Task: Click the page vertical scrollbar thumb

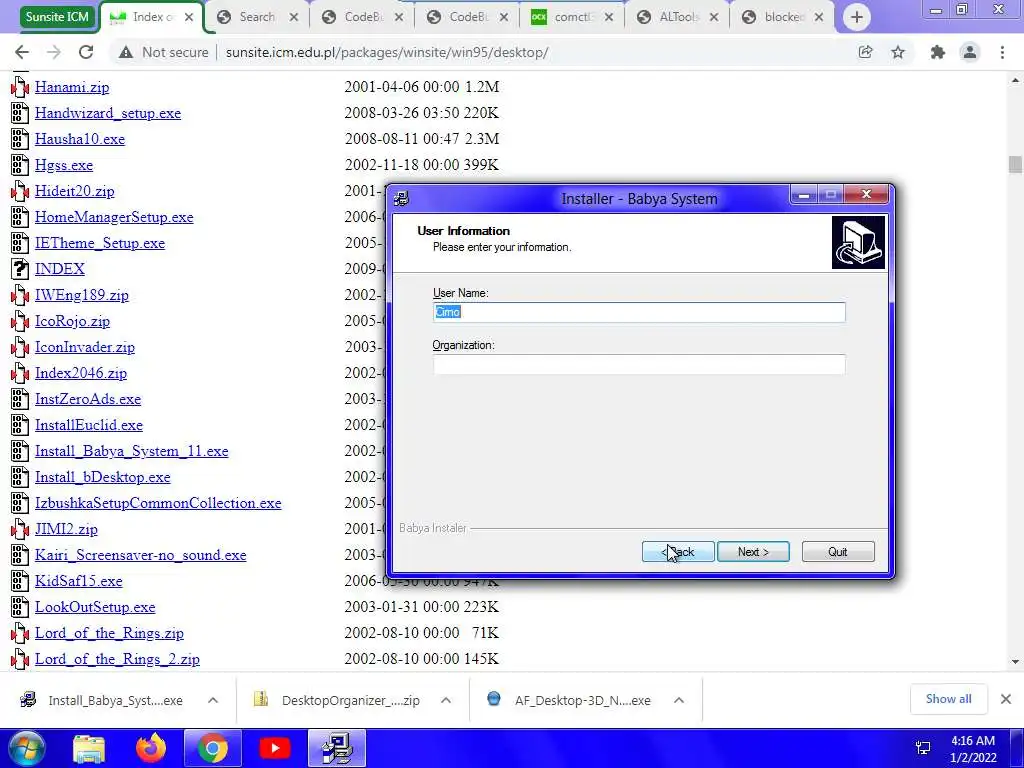Action: 1015,165
